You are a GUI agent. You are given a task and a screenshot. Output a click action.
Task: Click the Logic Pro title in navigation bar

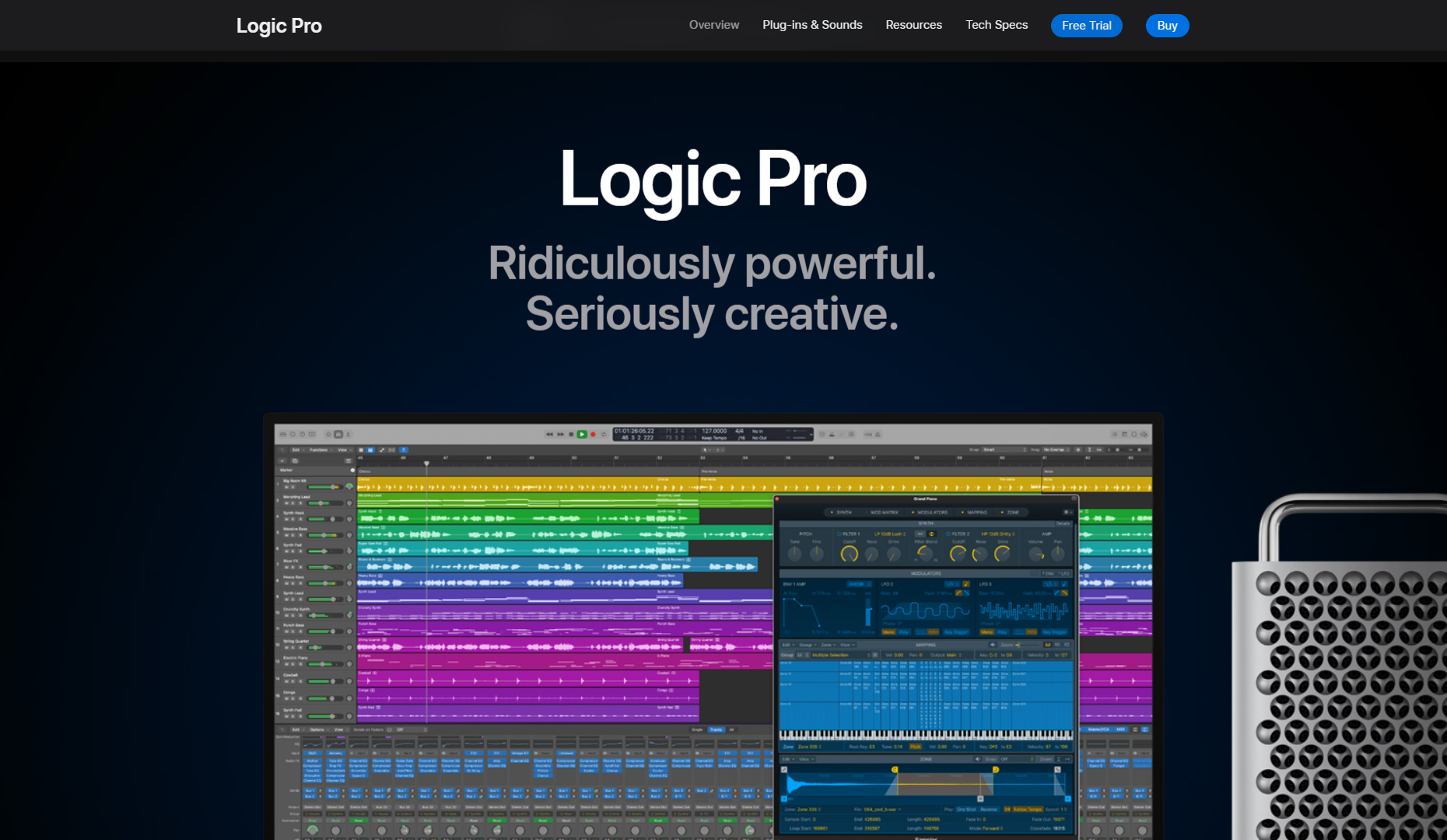279,26
